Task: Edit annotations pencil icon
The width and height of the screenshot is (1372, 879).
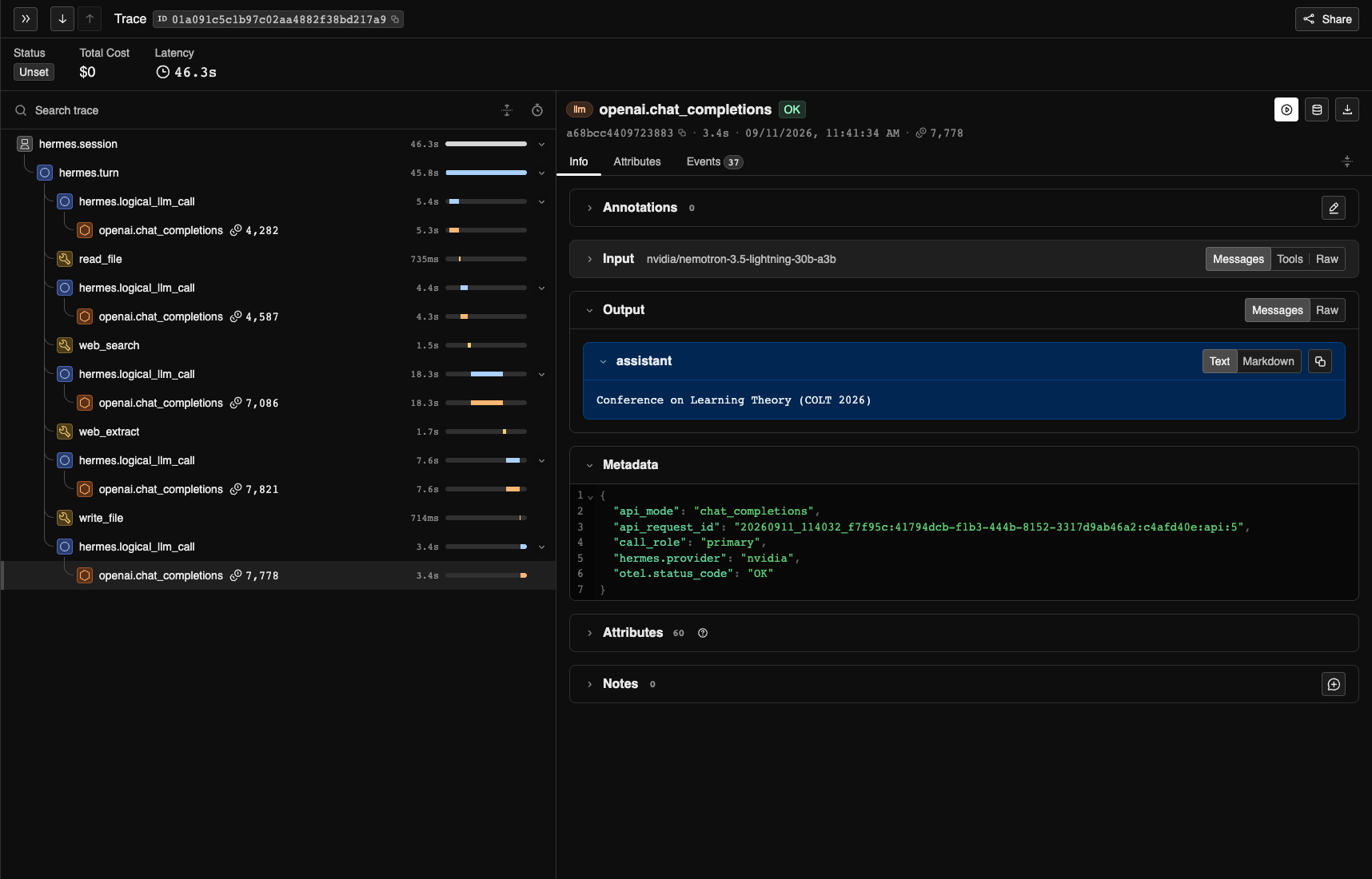Action: coord(1334,208)
